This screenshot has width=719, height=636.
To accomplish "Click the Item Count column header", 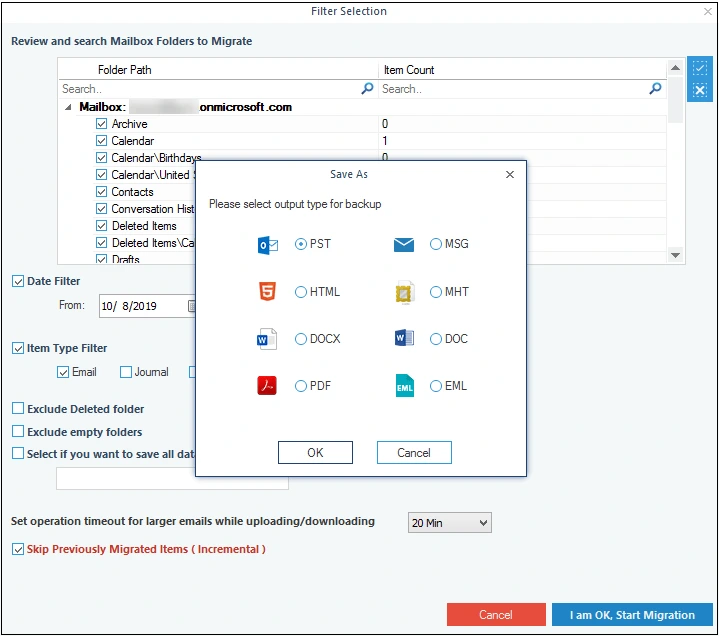I will point(409,70).
